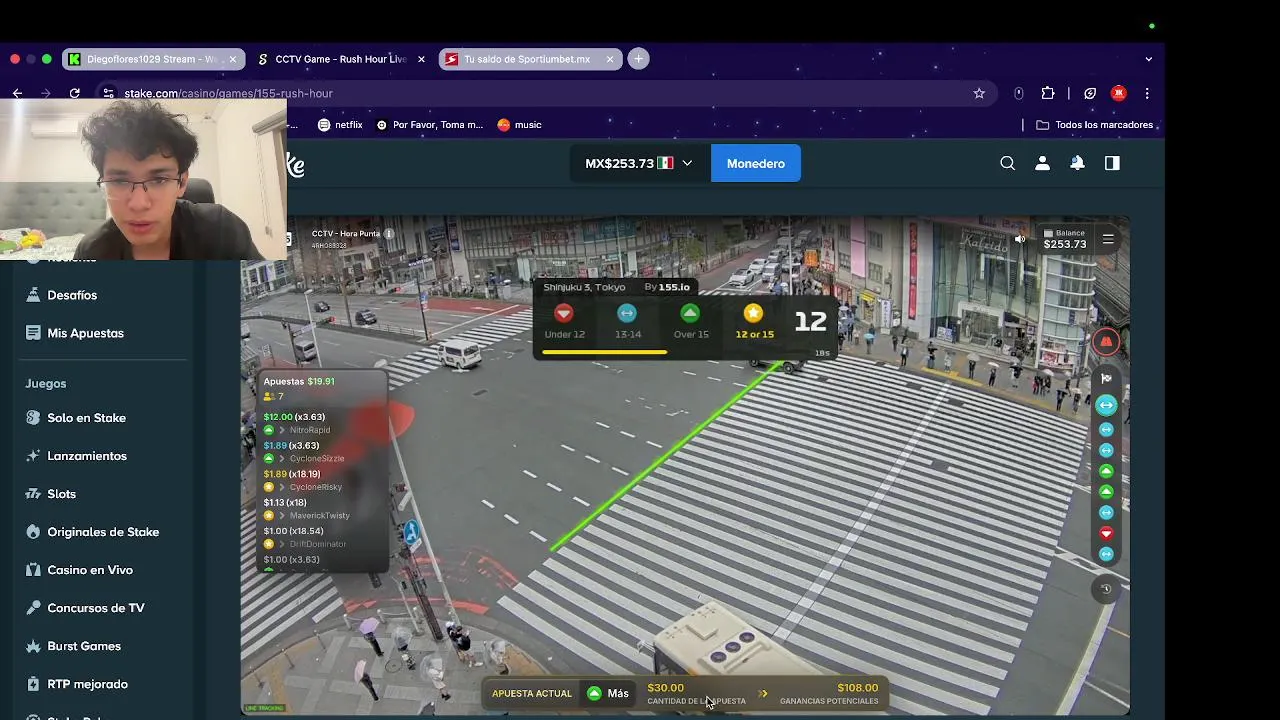Choose the 13-14 bet option
This screenshot has width=1280, height=720.
click(627, 322)
